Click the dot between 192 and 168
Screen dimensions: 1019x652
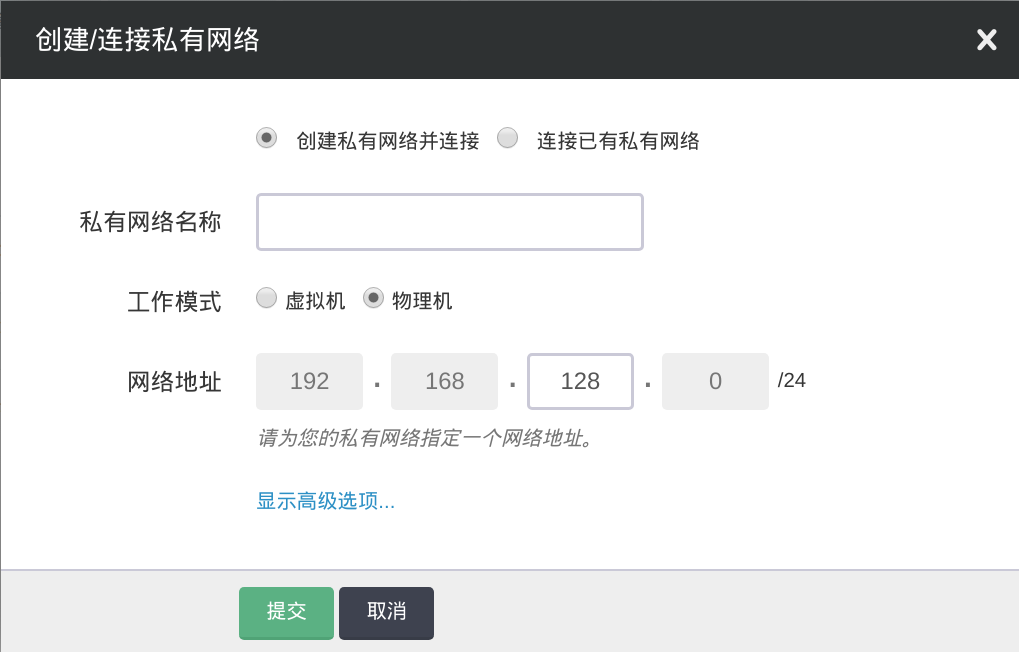pyautogui.click(x=377, y=384)
